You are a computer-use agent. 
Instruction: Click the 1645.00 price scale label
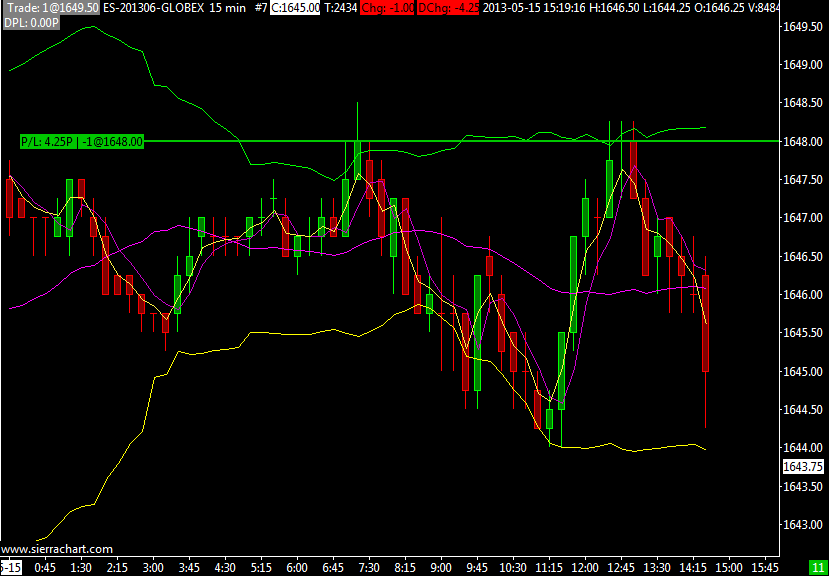[x=804, y=371]
